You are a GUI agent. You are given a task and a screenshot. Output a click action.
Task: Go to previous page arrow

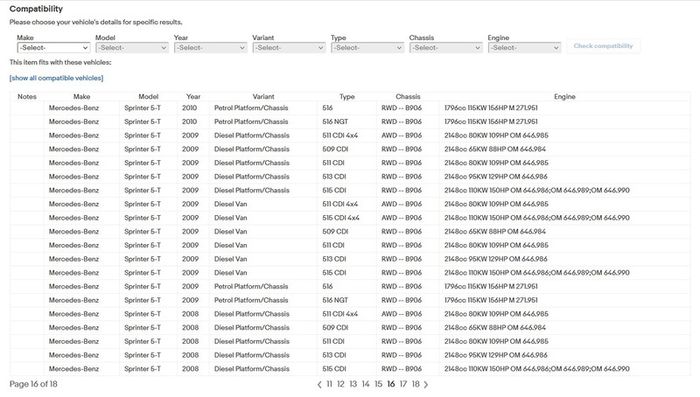[x=319, y=384]
